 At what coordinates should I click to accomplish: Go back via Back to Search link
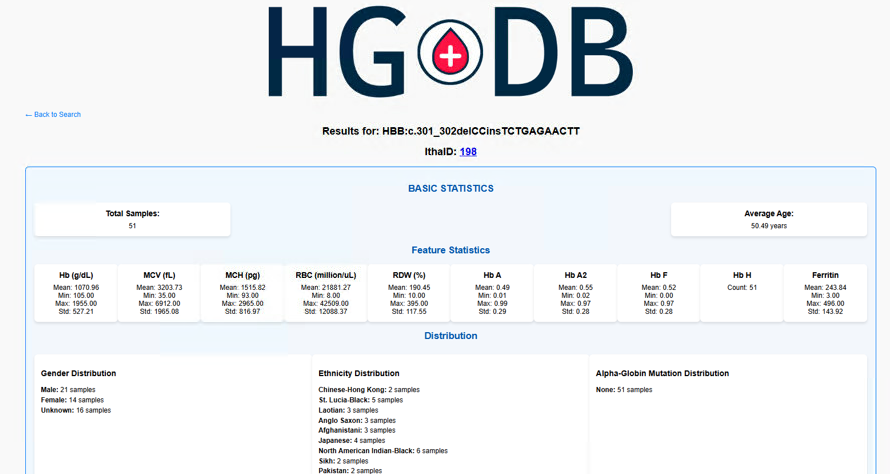(x=53, y=115)
